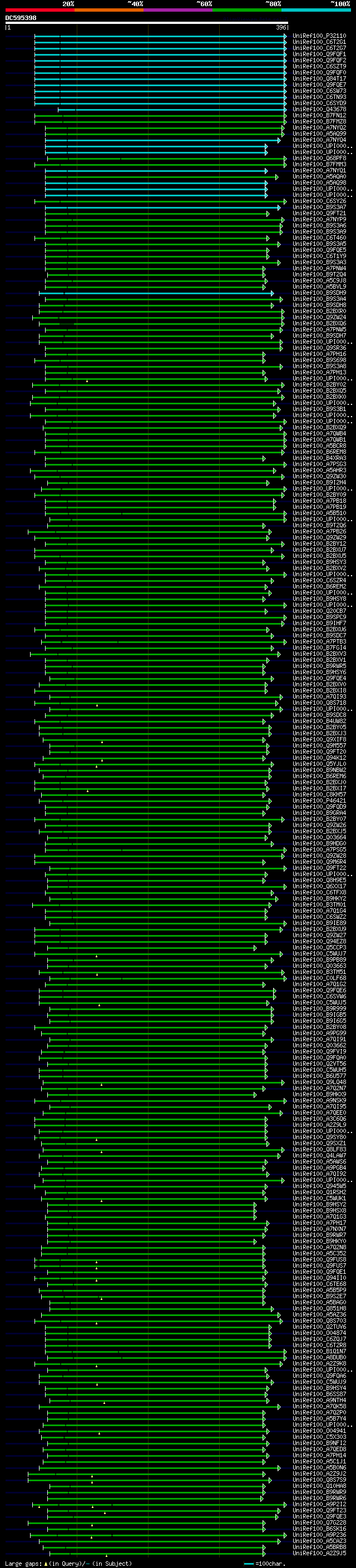Select the UniRef100_B9S698 label
This screenshot has width=356, height=1568.
[319, 360]
